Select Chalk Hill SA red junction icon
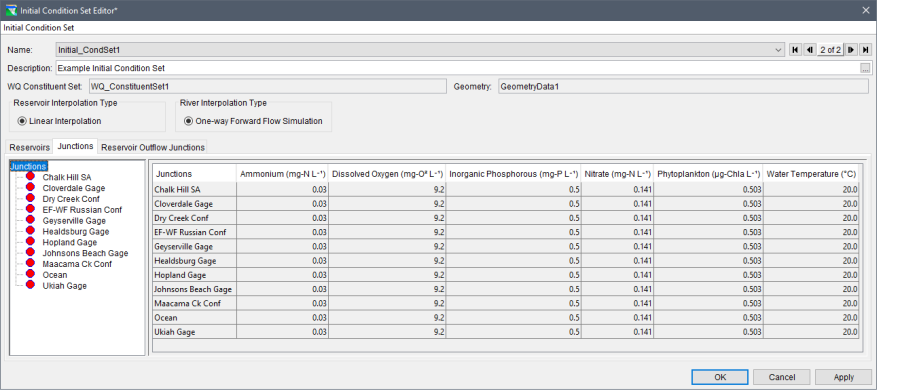 30,177
